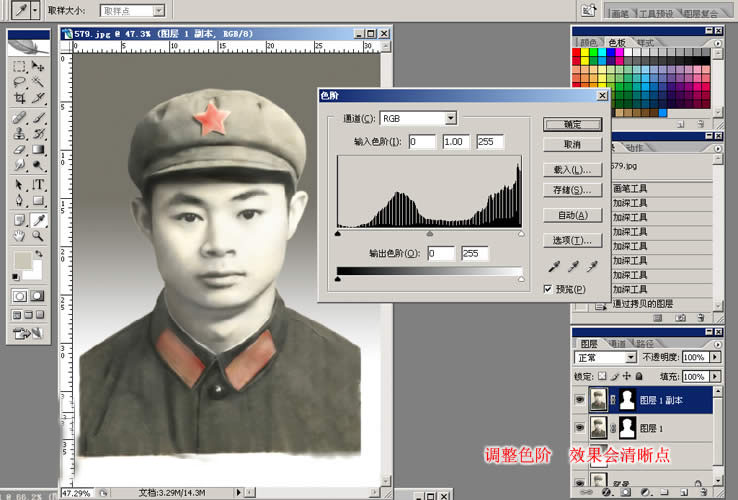The image size is (738, 500).
Task: Click the 自动(A) button
Action: [x=572, y=215]
